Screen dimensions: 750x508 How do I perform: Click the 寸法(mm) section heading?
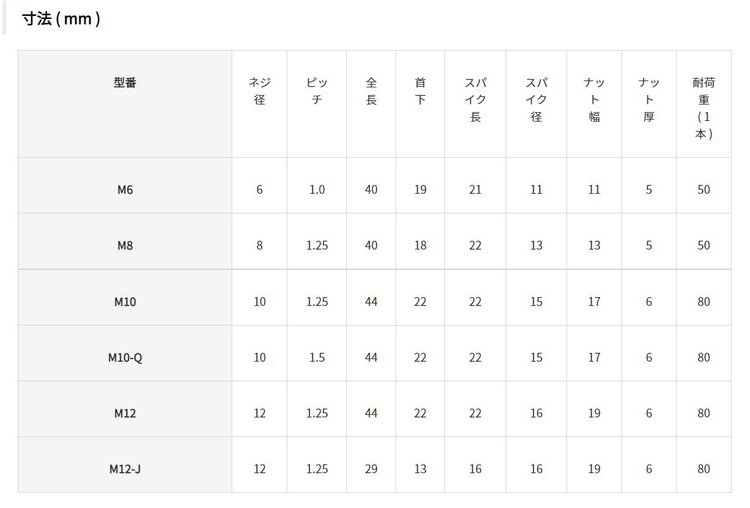(61, 19)
